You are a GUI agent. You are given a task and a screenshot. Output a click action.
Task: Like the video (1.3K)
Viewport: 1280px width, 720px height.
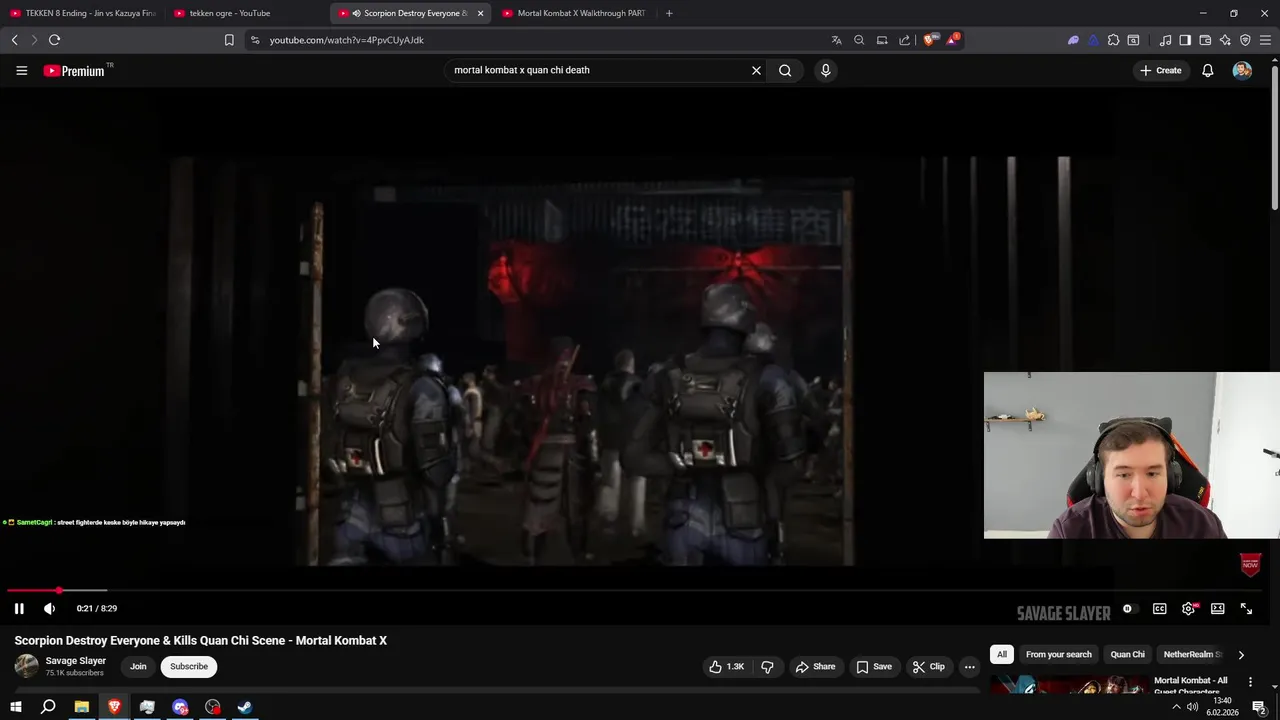(x=727, y=666)
